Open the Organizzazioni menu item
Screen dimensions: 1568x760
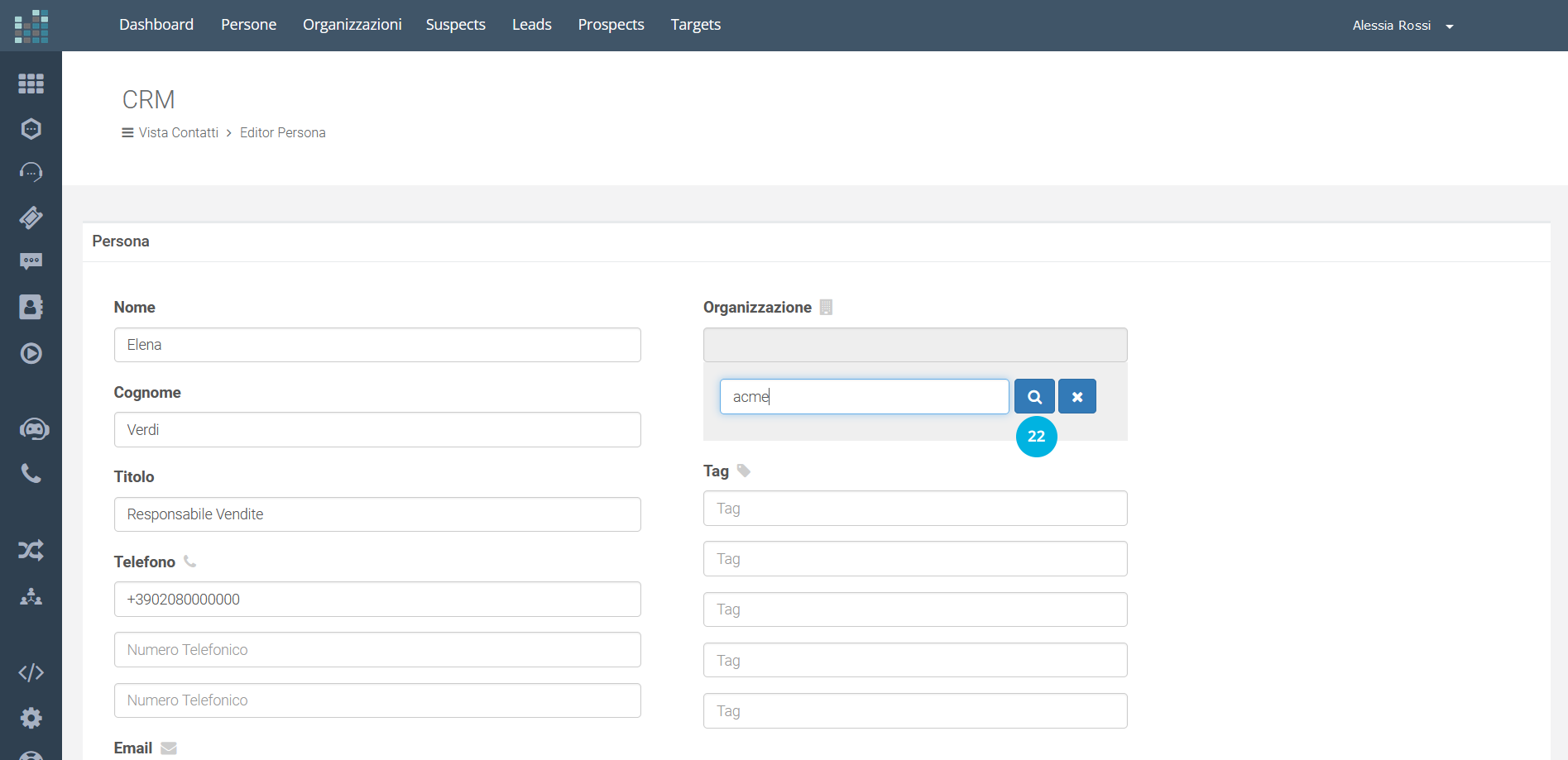coord(352,25)
